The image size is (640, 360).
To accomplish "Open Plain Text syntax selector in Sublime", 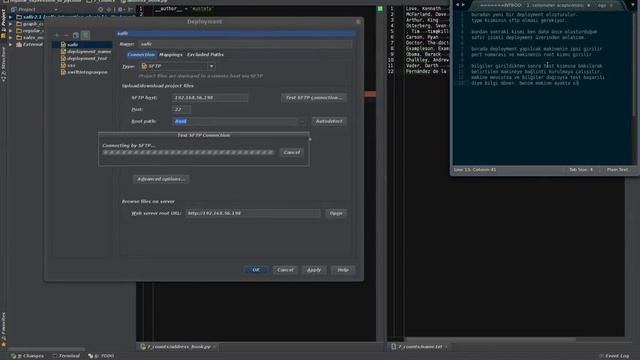I will tap(617, 170).
